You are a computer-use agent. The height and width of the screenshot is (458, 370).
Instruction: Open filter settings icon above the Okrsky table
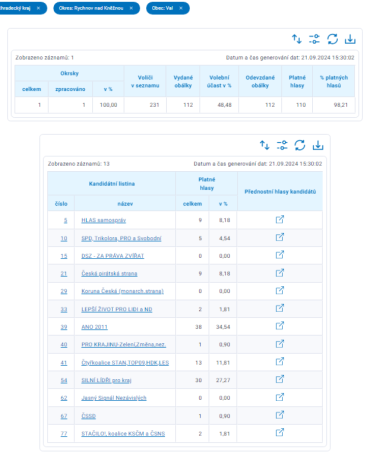pos(314,39)
